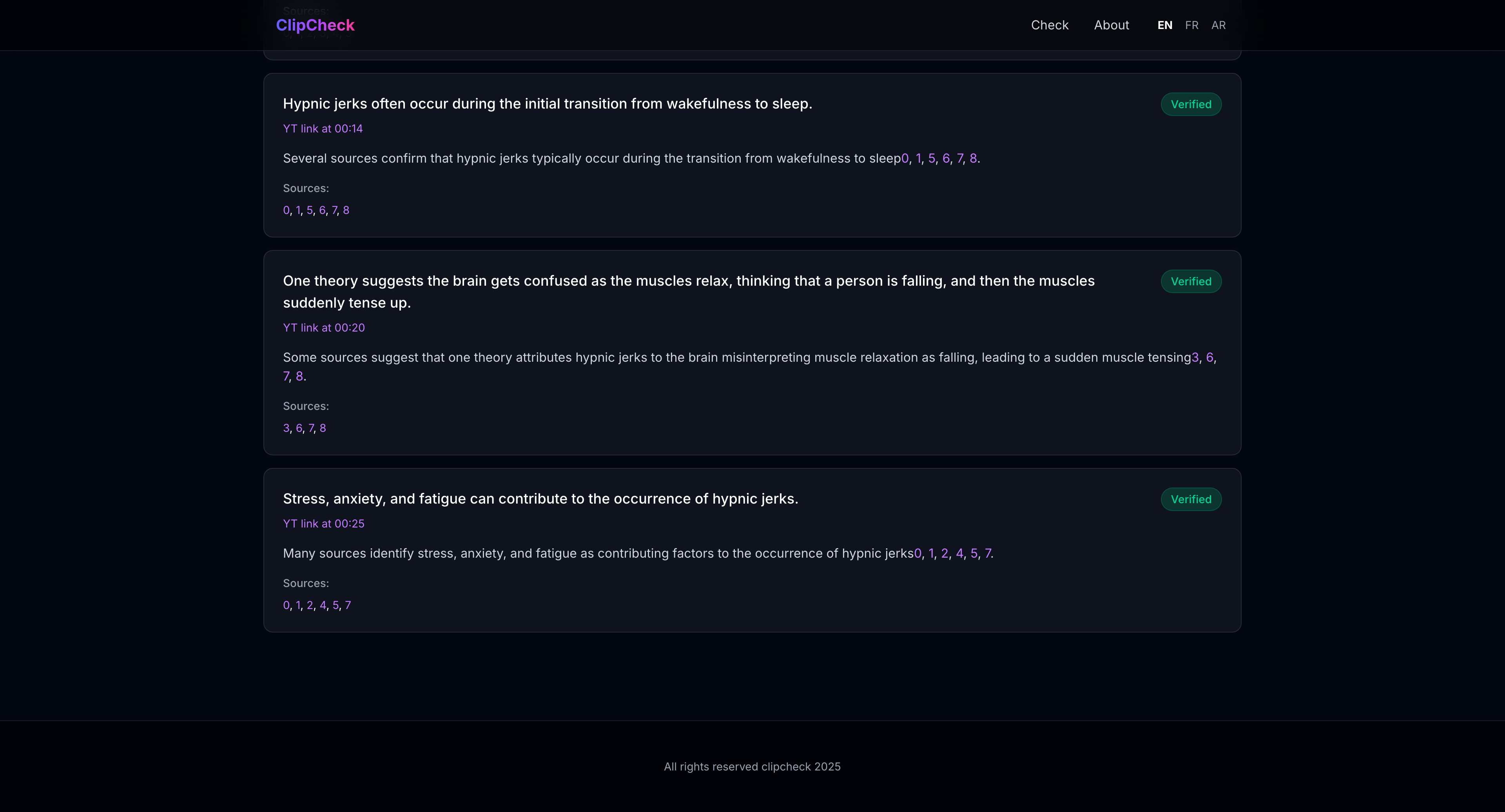This screenshot has height=812, width=1505.
Task: Click inline citation 3 after 'sudden muscle tensing'
Action: (x=1195, y=357)
